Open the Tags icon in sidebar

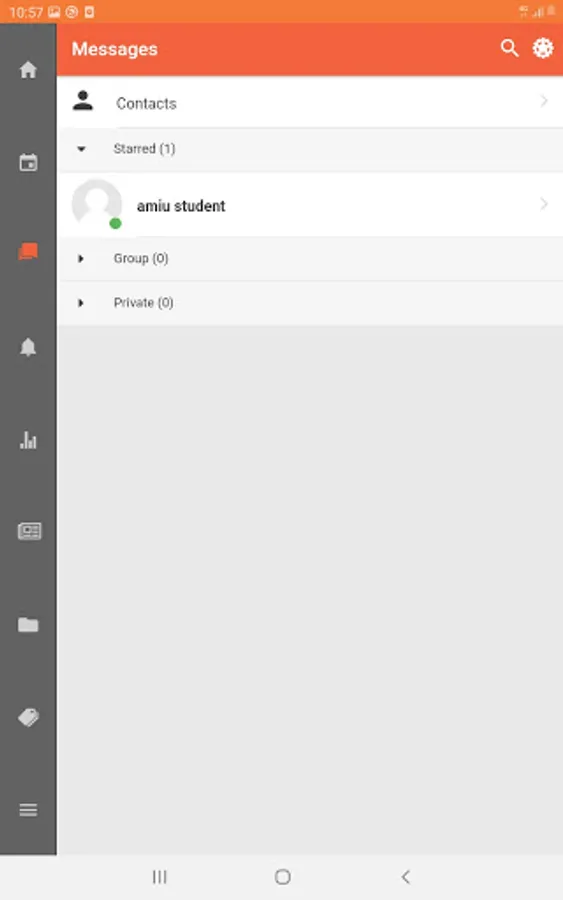pyautogui.click(x=28, y=717)
